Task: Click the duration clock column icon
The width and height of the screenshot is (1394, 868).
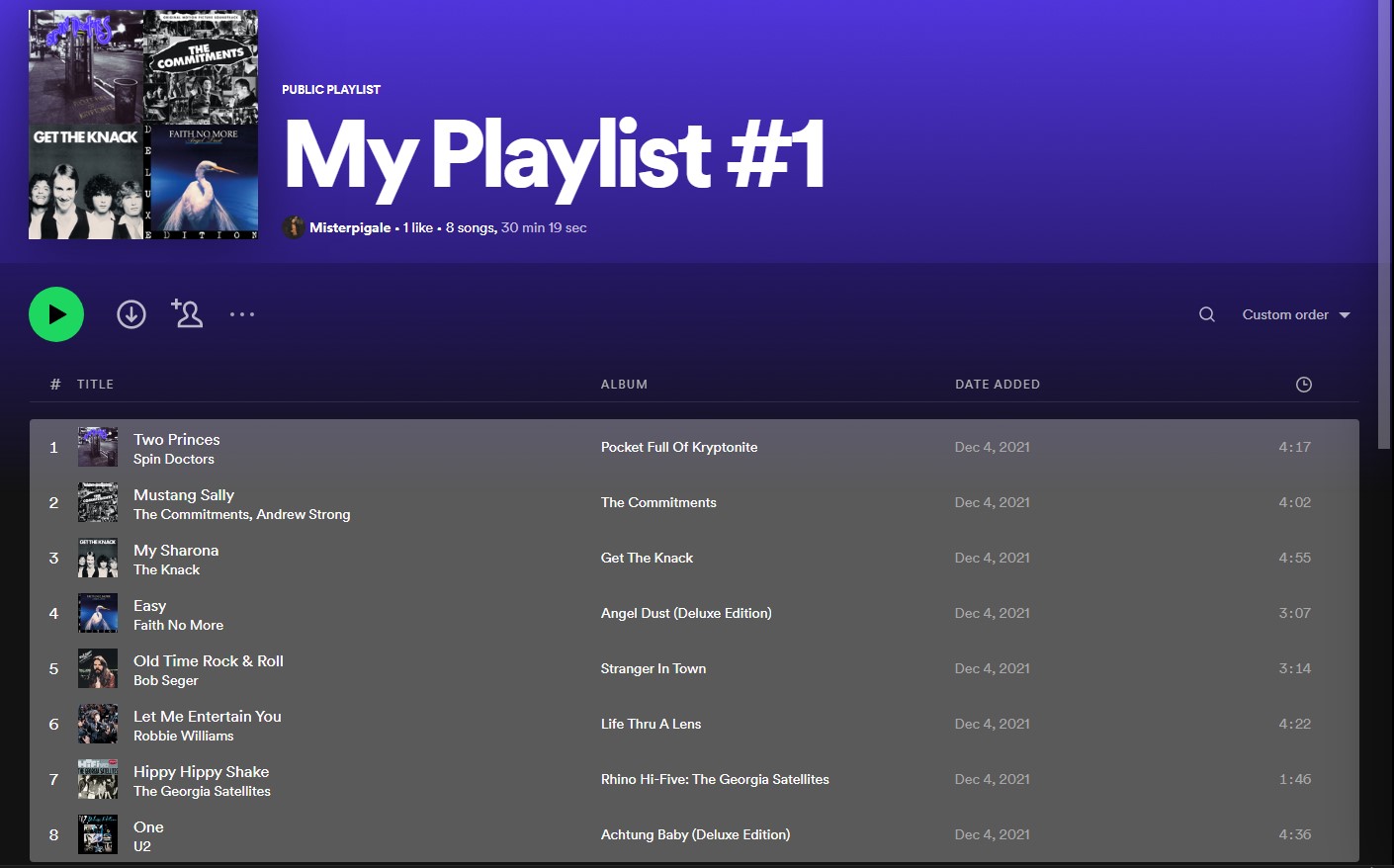Action: point(1303,384)
